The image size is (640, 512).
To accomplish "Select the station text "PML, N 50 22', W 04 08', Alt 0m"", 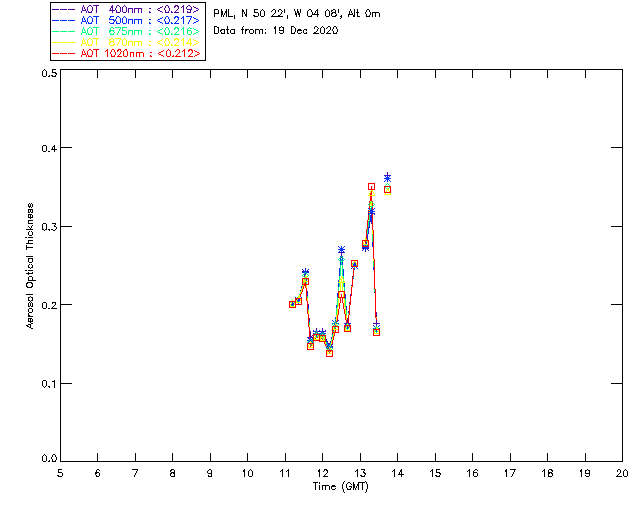I will click(297, 13).
